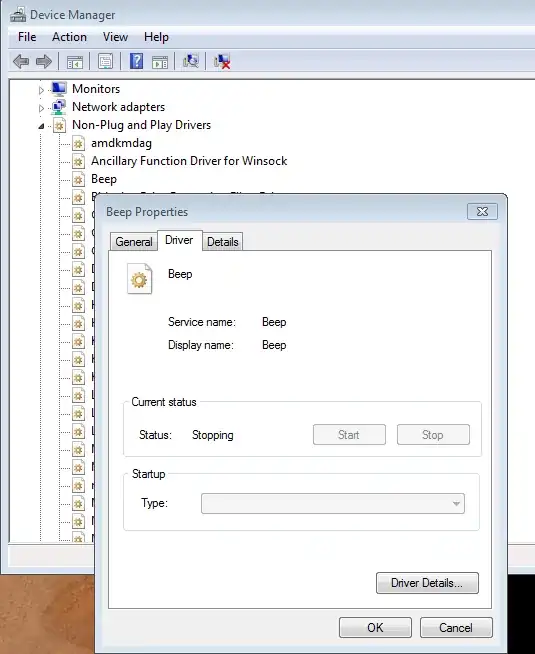Image resolution: width=535 pixels, height=654 pixels.
Task: Click the Non-Plug and Play Drivers icon
Action: [59, 125]
